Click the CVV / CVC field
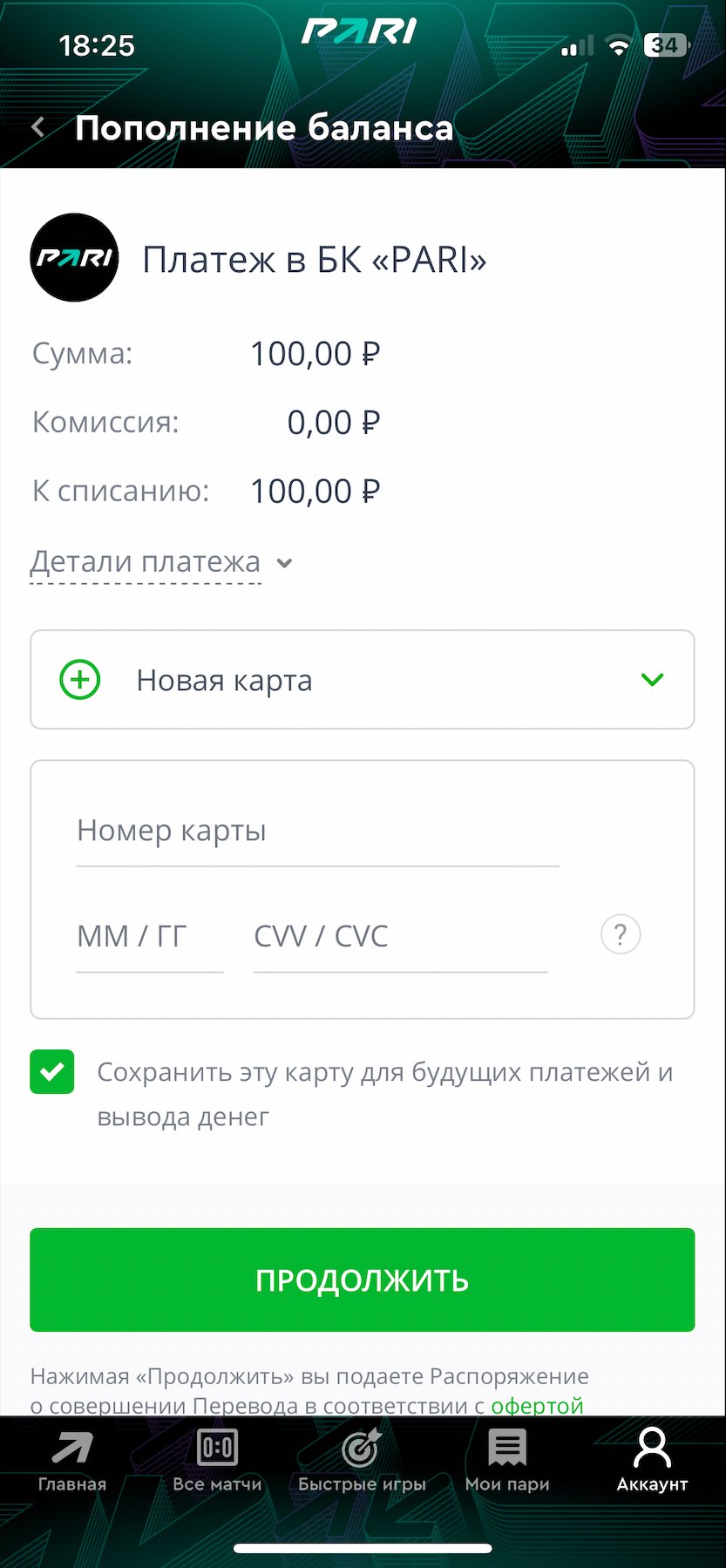 point(400,936)
